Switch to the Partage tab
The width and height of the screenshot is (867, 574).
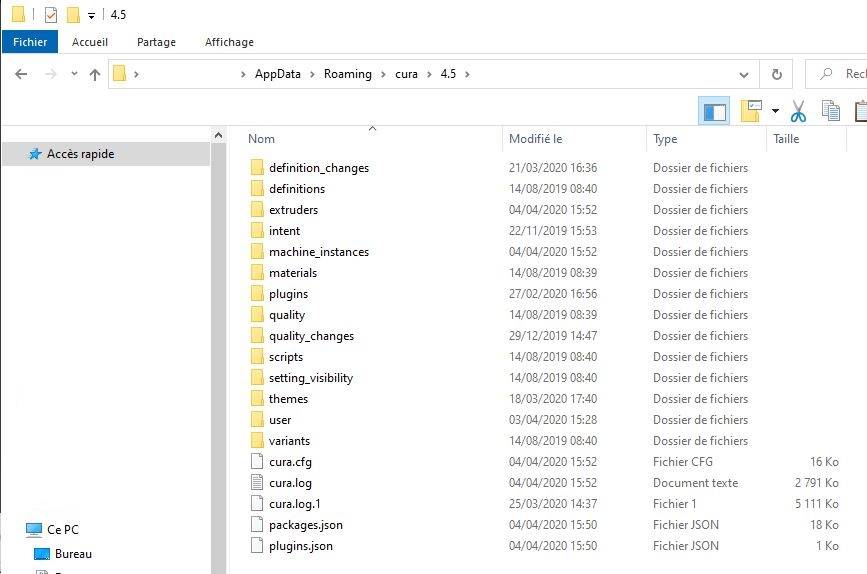coord(156,42)
